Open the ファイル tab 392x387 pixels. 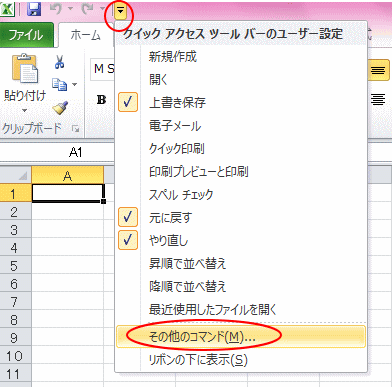click(x=27, y=35)
